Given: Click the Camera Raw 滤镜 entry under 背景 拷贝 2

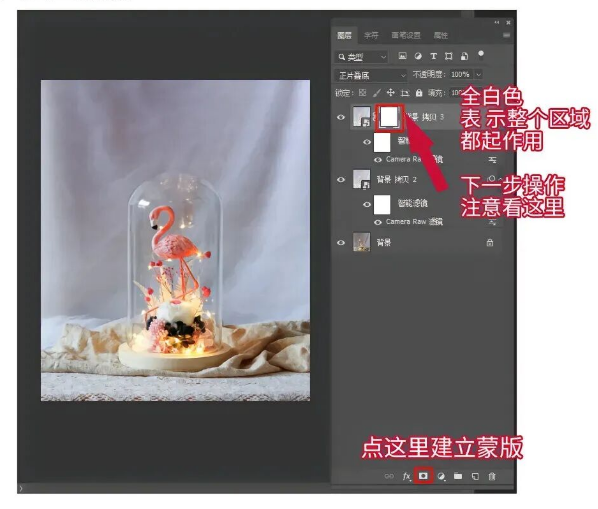Looking at the screenshot, I should 414,222.
